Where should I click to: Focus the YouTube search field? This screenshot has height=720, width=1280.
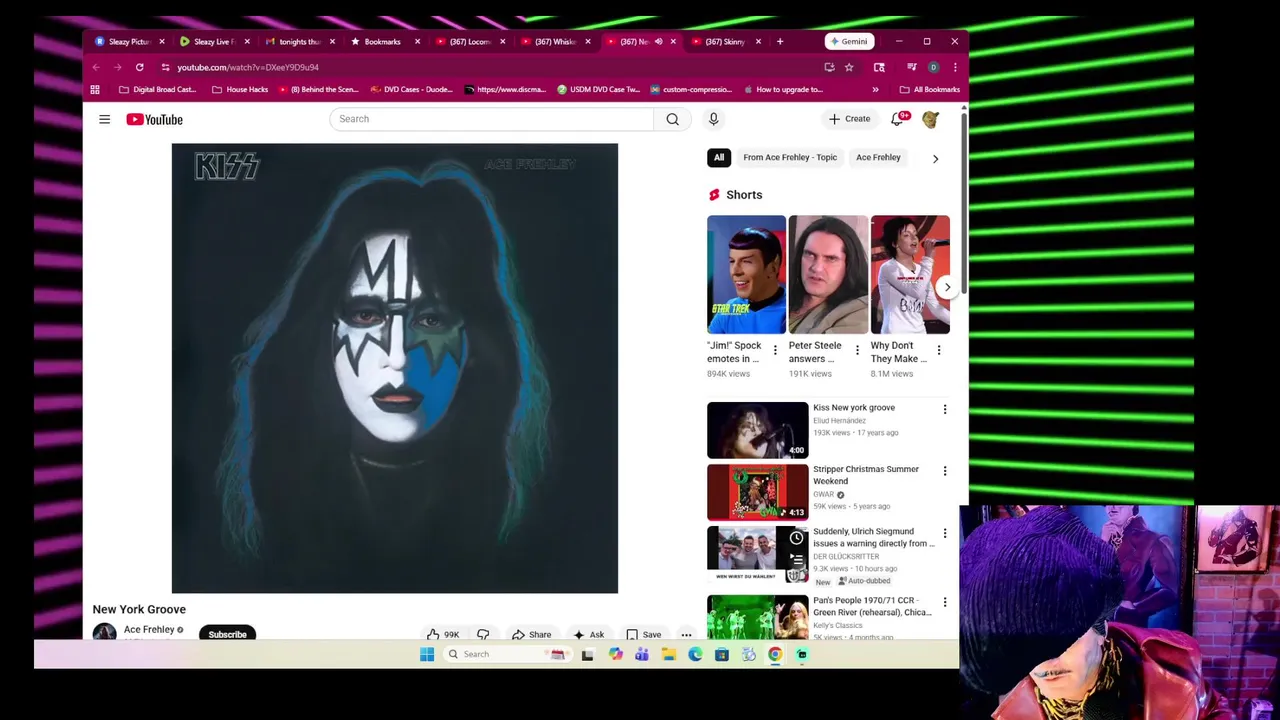tap(492, 119)
